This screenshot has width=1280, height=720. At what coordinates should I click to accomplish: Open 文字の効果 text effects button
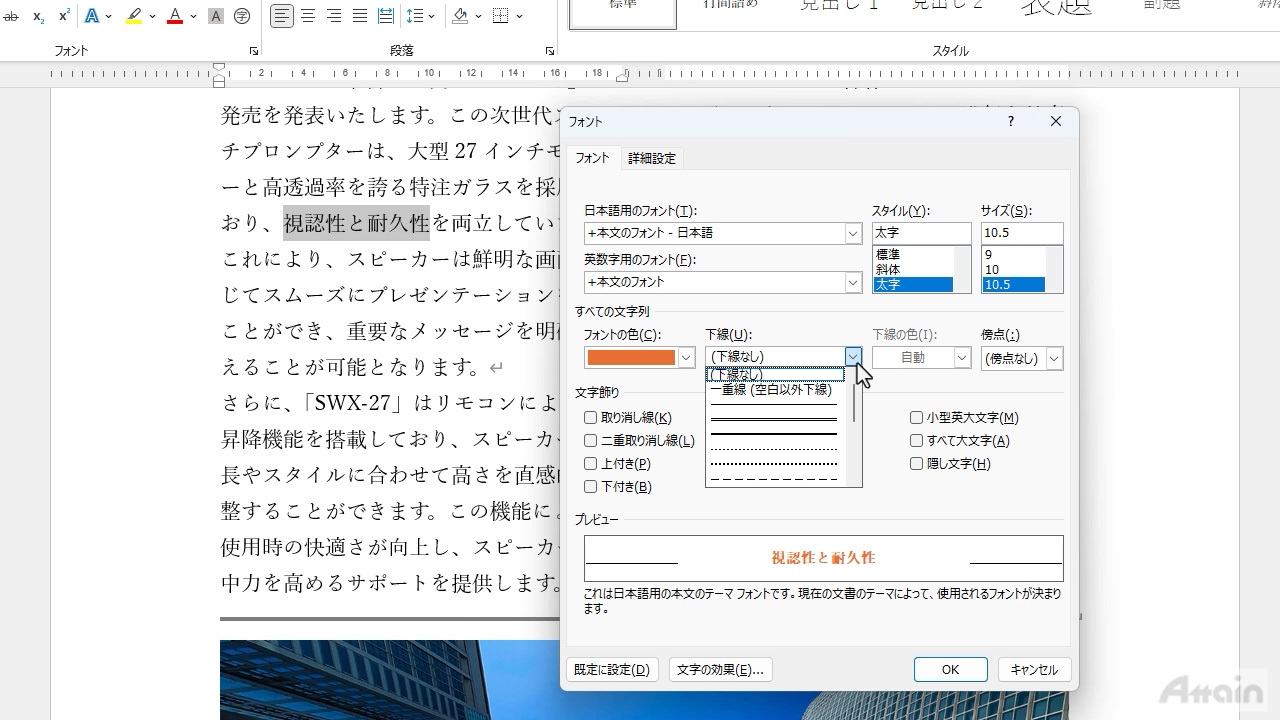[x=720, y=670]
